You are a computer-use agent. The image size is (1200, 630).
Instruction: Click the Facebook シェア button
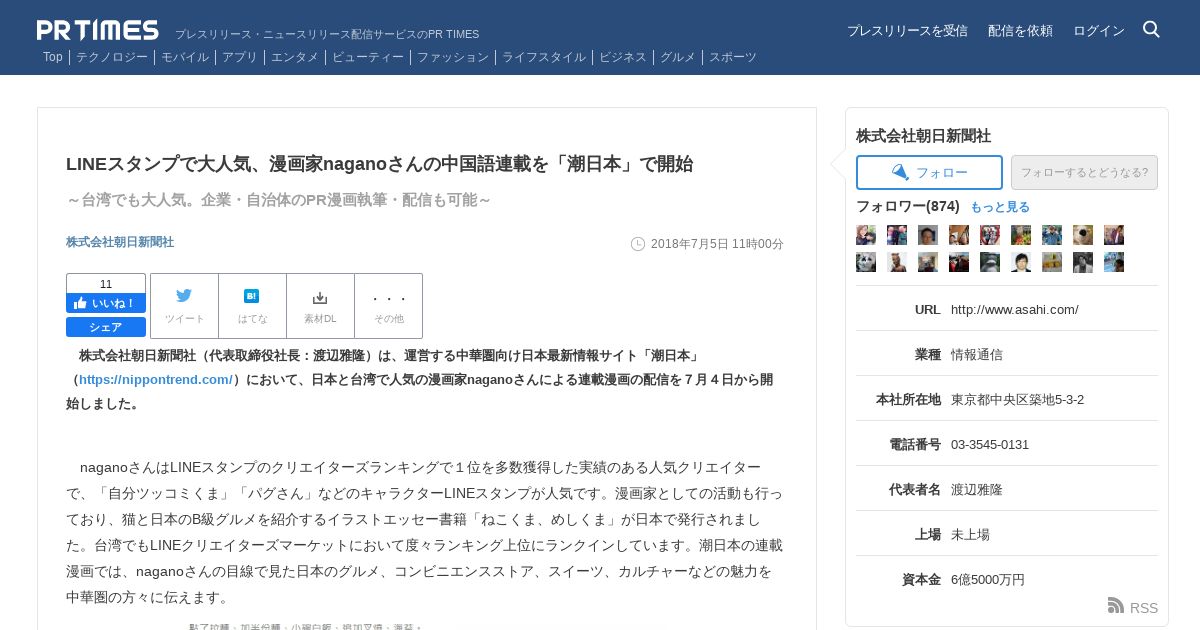pos(106,327)
